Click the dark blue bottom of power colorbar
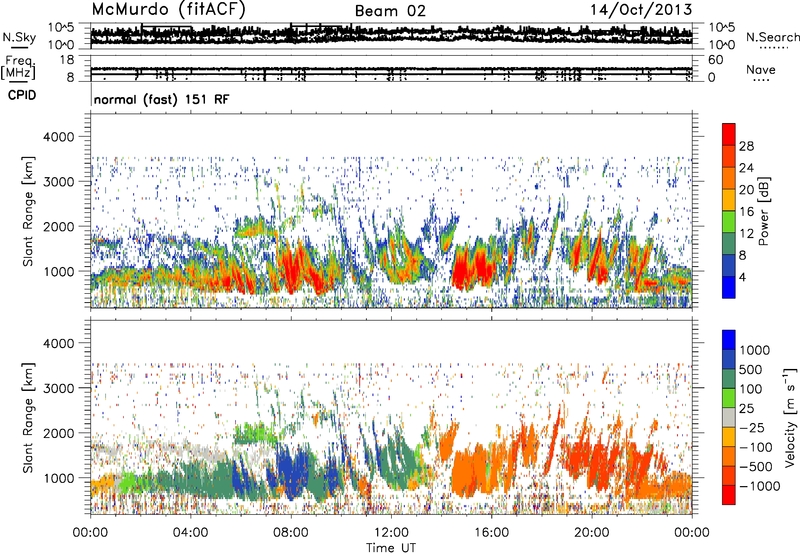 pyautogui.click(x=729, y=287)
